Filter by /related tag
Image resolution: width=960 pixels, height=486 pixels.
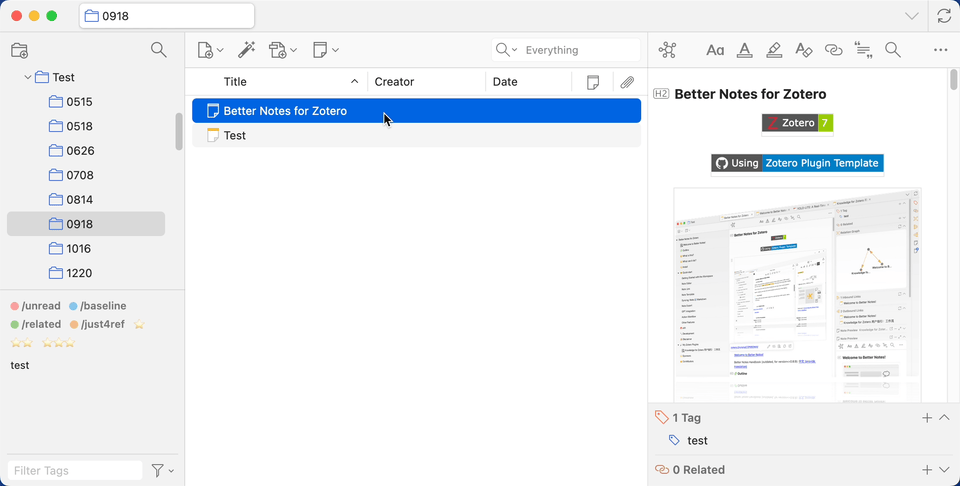pos(36,324)
